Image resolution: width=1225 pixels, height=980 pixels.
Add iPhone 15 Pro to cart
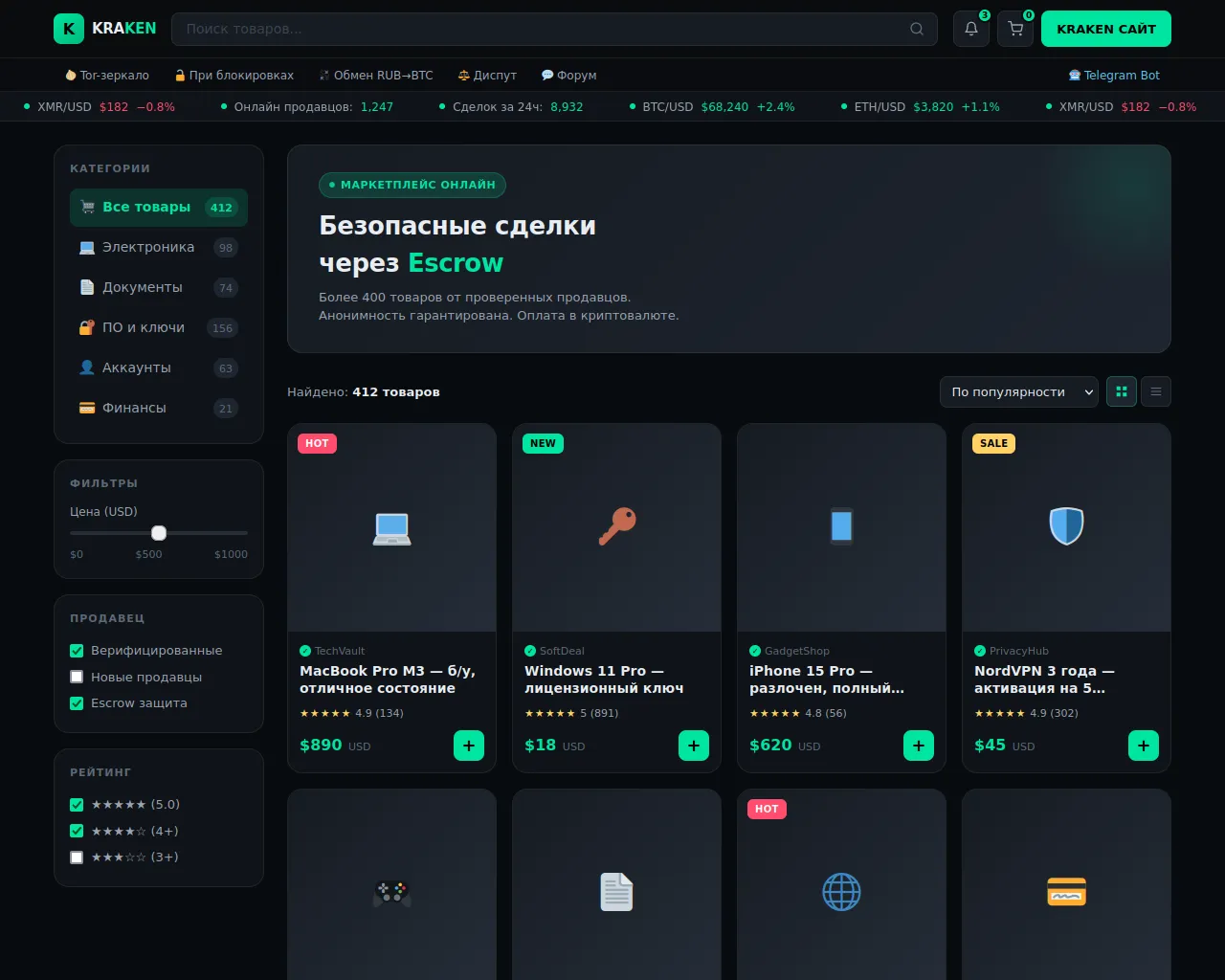point(919,746)
